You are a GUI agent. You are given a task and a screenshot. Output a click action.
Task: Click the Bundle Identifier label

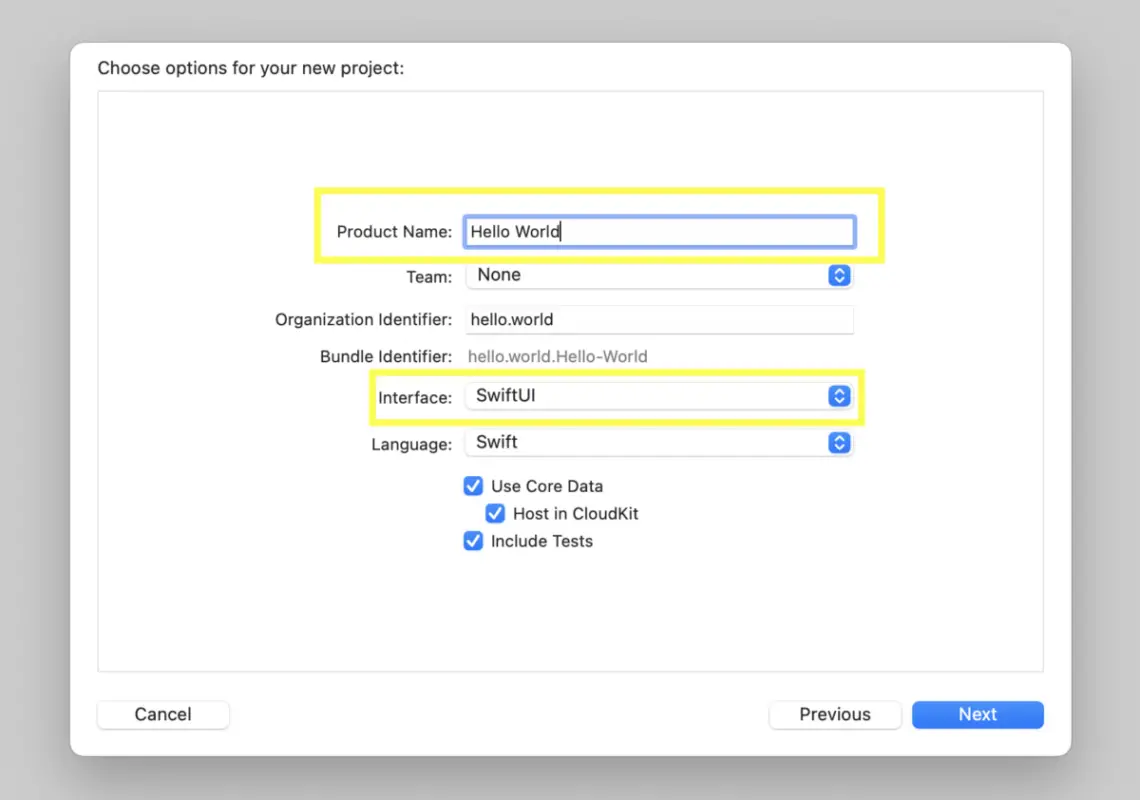pyautogui.click(x=386, y=356)
